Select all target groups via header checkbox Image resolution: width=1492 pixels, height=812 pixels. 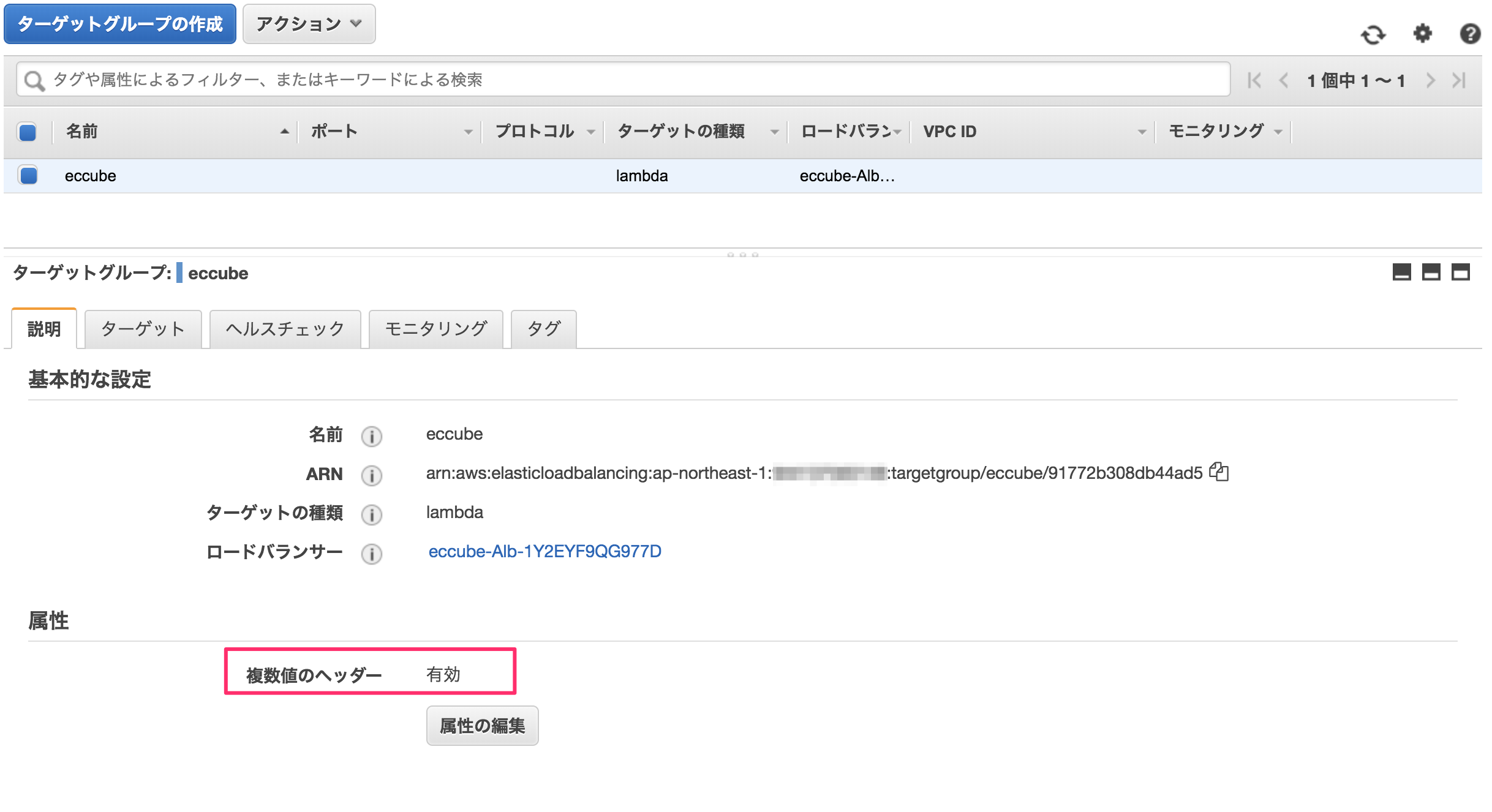[27, 132]
